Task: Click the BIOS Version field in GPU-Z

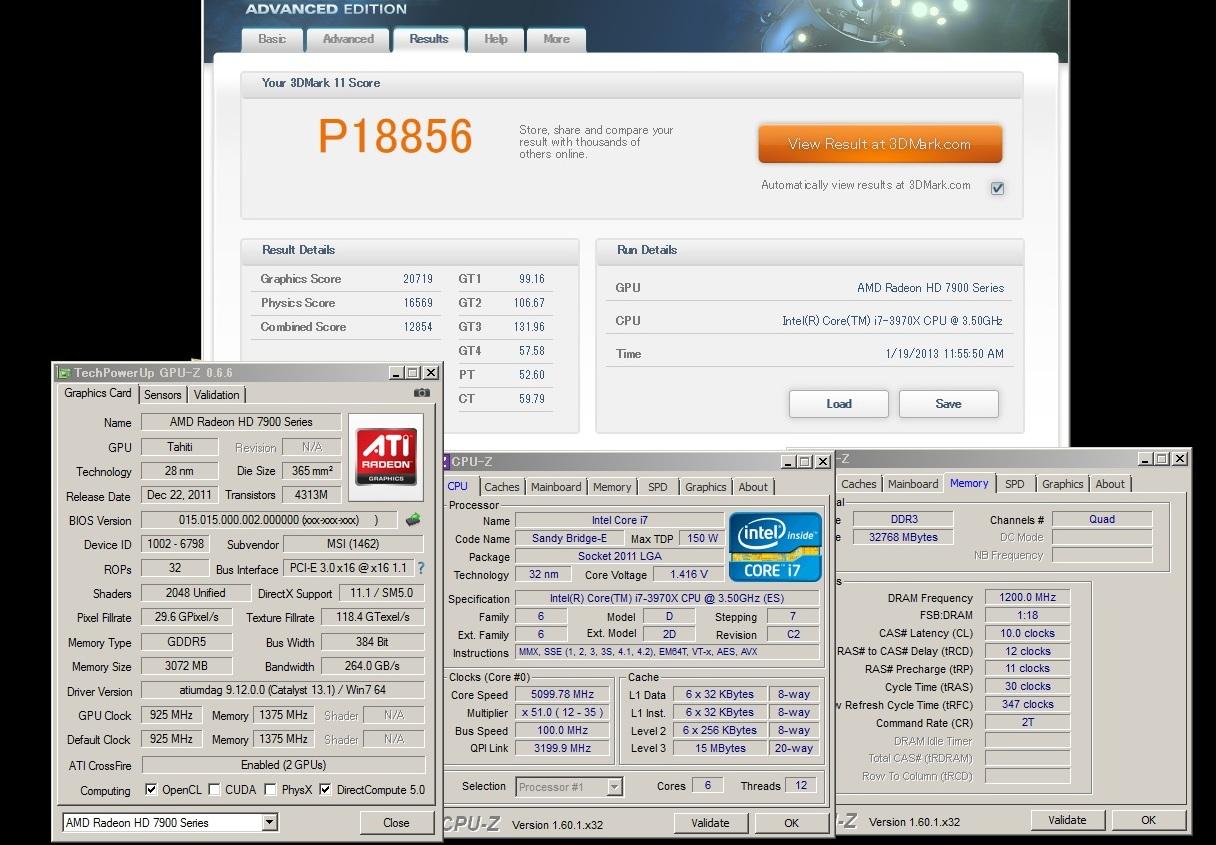Action: point(269,520)
